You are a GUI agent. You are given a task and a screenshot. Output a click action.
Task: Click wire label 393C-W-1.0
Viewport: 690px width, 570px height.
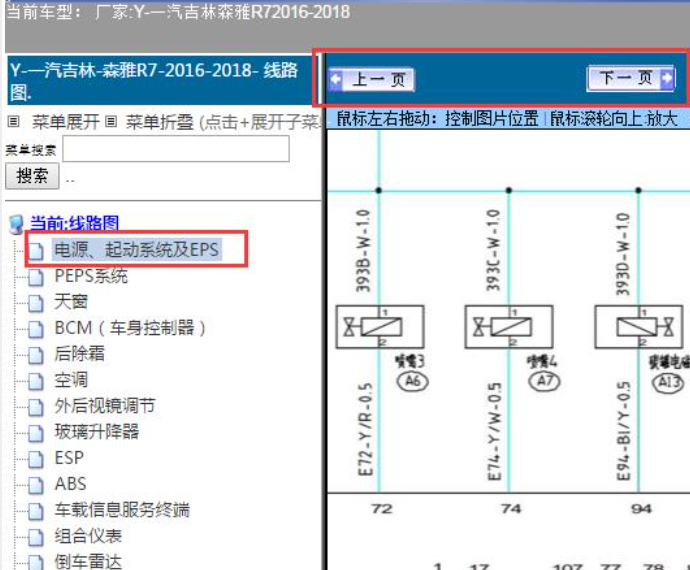pos(494,250)
